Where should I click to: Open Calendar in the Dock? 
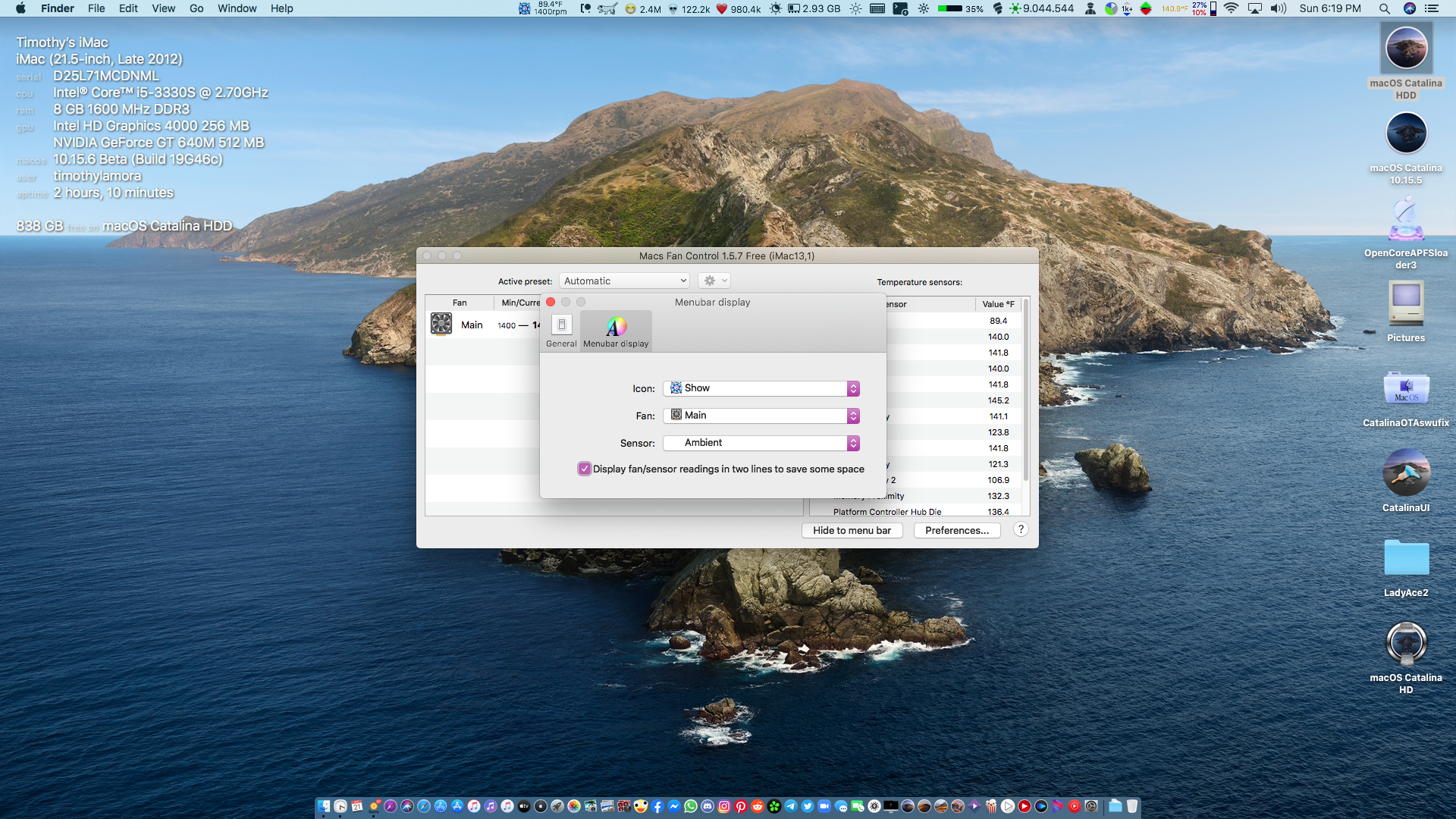coord(356,806)
